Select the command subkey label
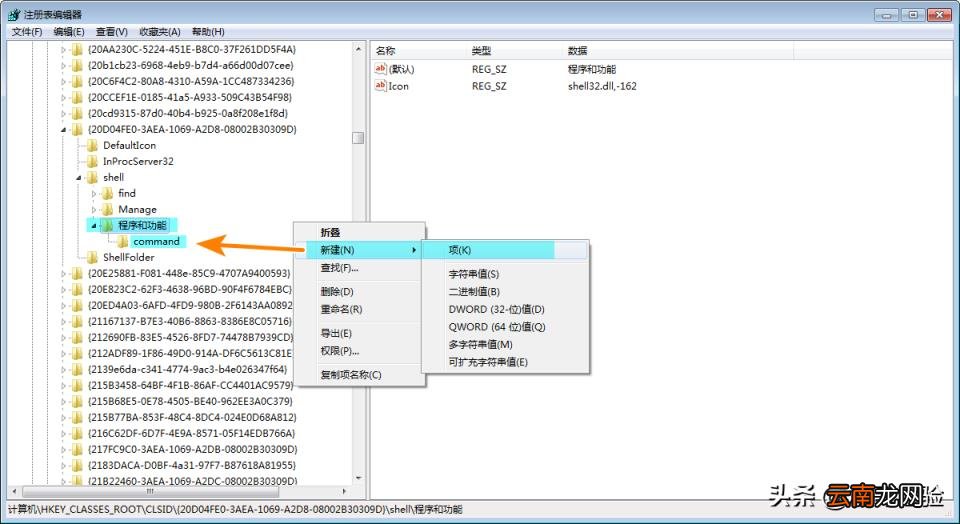 (156, 241)
